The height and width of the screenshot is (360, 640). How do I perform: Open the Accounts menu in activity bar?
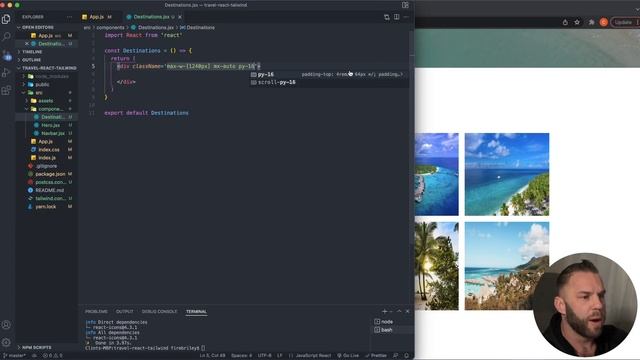(x=6, y=325)
